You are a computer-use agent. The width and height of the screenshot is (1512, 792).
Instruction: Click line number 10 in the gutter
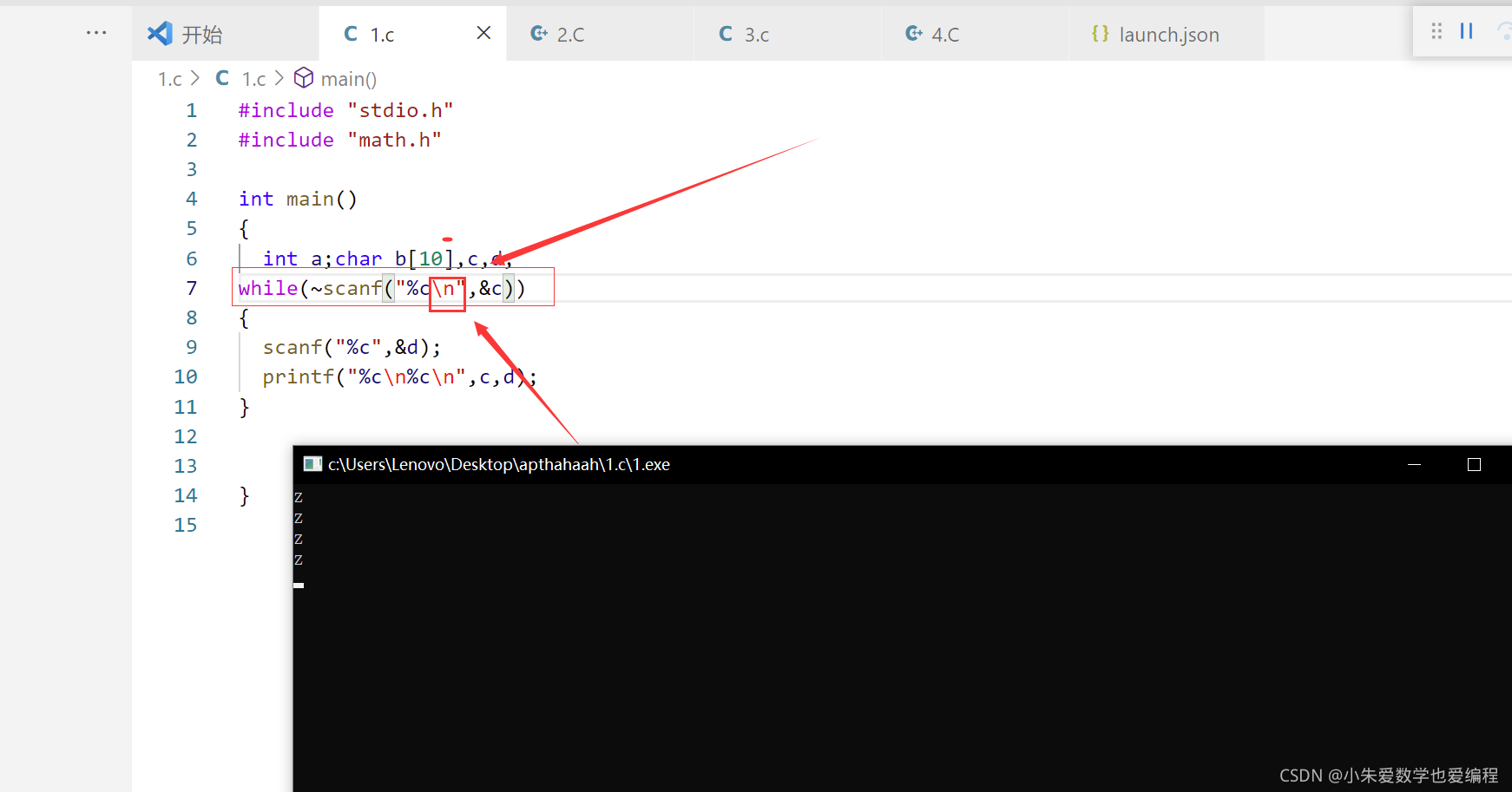tap(186, 376)
